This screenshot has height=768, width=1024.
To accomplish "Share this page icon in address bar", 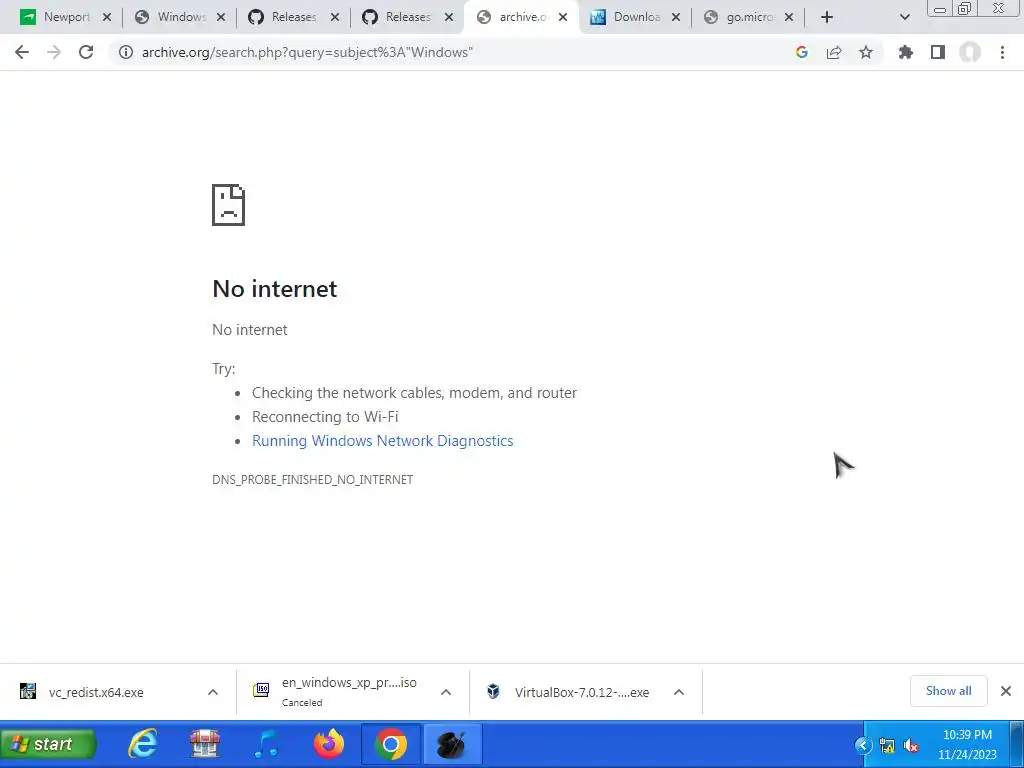I will pyautogui.click(x=833, y=52).
